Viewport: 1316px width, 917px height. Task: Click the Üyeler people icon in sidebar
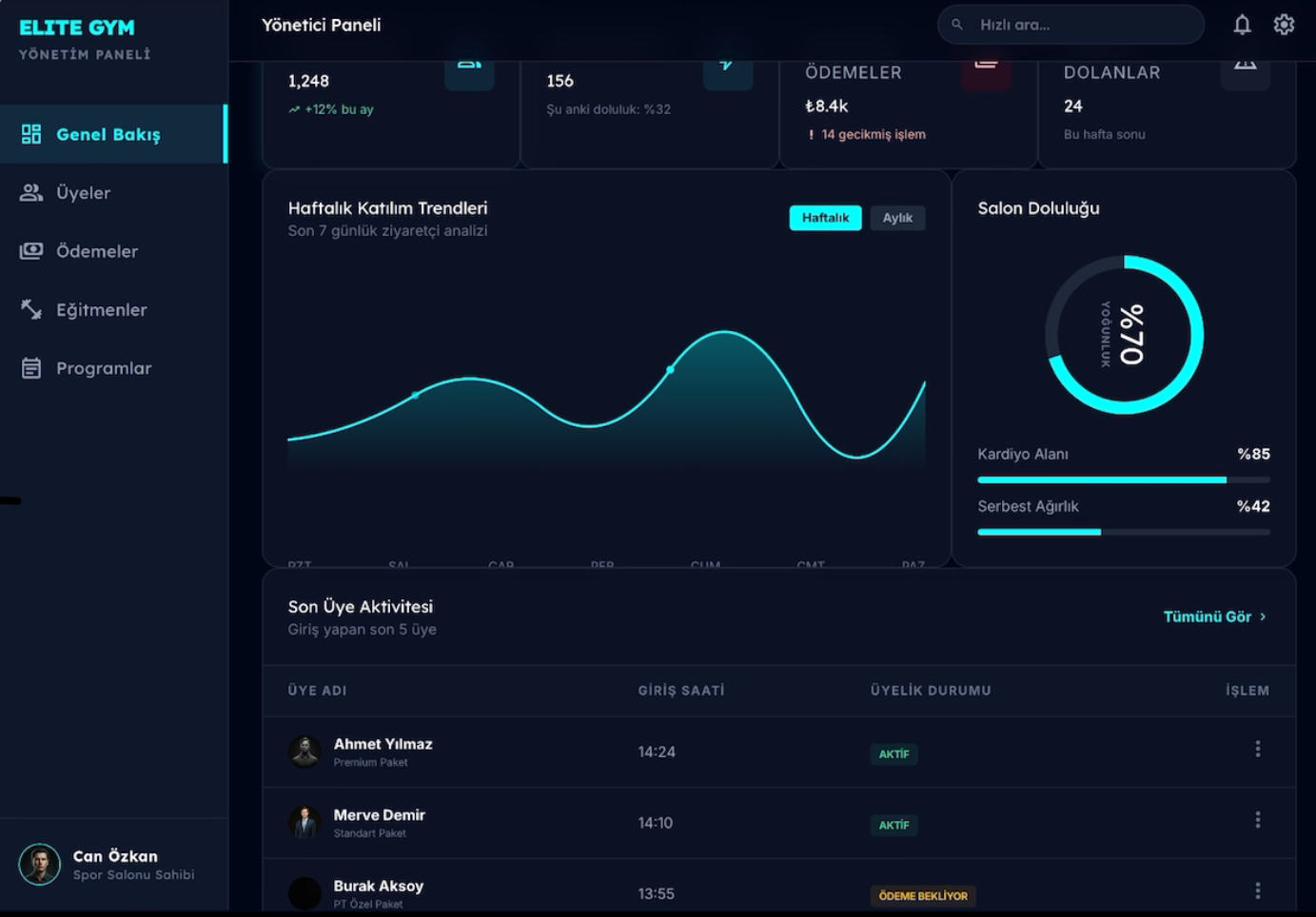[31, 192]
